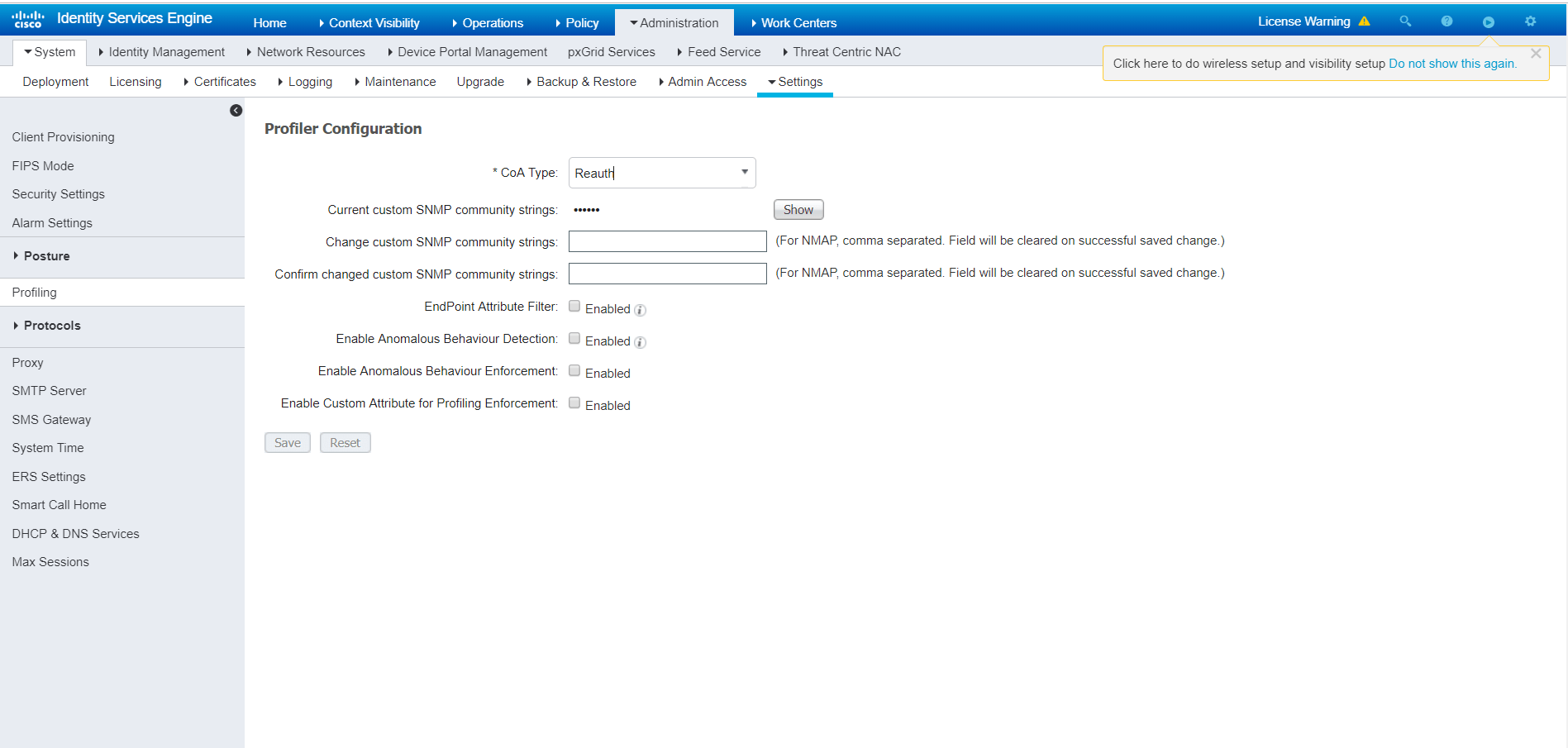Click the info icon beside EndPoint Attribute Filter
This screenshot has width=1568, height=748.
640,310
